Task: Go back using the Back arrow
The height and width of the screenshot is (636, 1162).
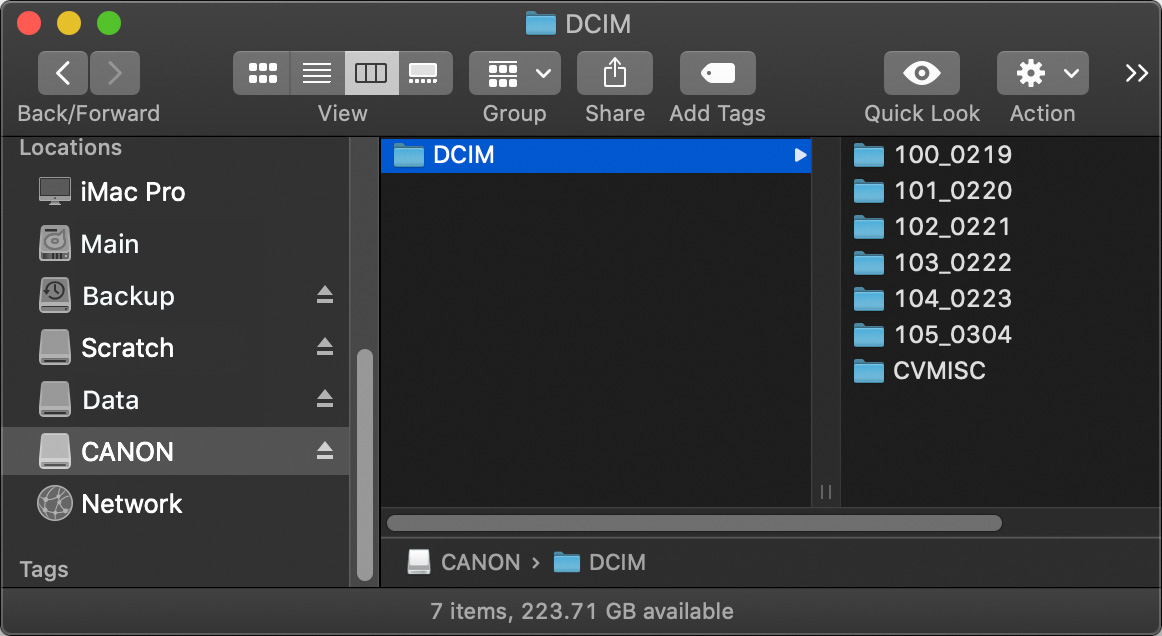Action: click(63, 73)
